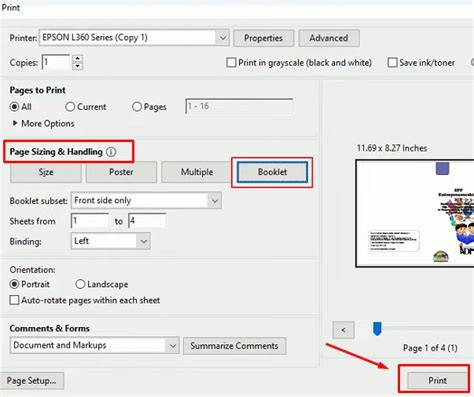Select the Current page radio button
The height and width of the screenshot is (397, 474).
point(70,107)
